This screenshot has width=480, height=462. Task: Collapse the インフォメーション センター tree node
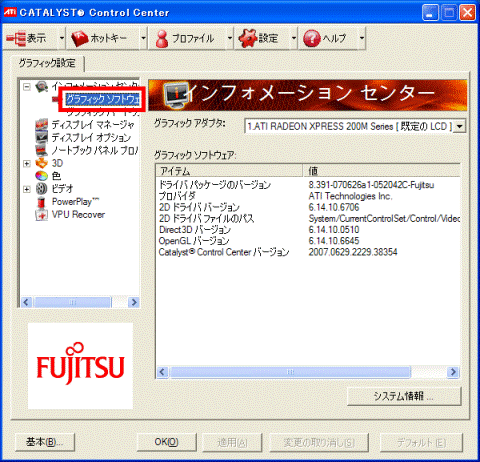pos(27,87)
